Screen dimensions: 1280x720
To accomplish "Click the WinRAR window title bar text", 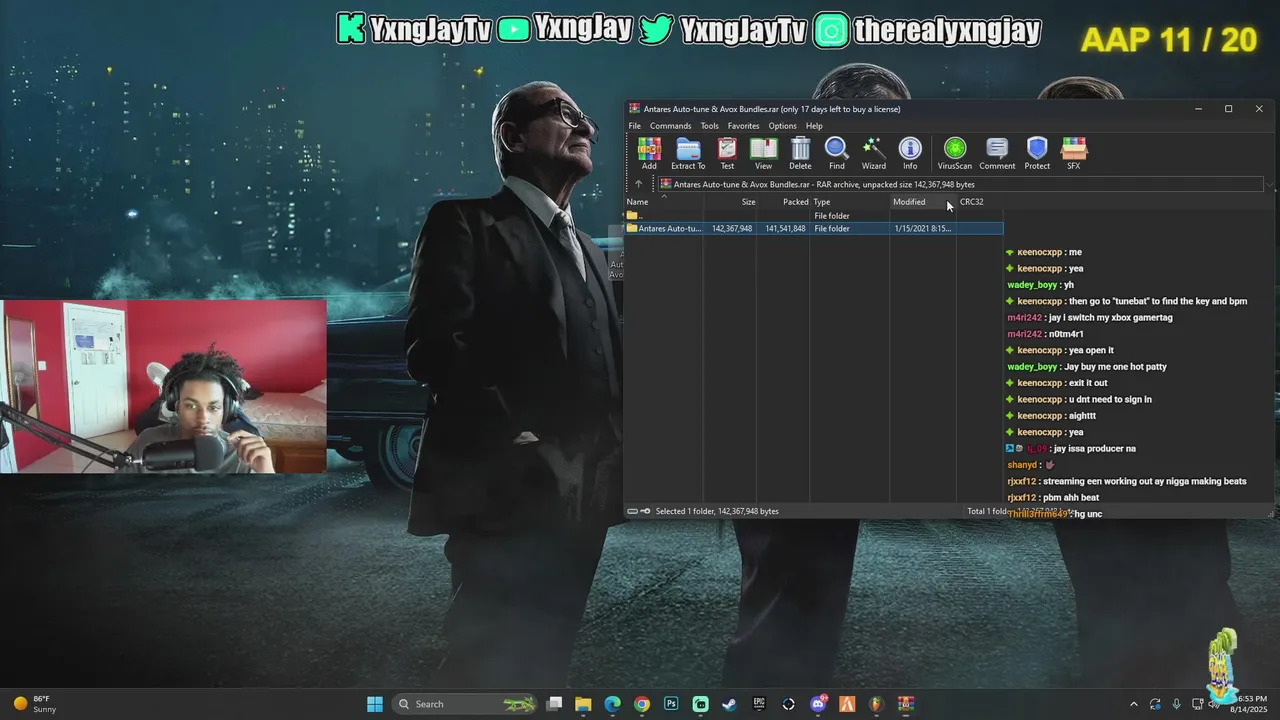I will click(772, 109).
